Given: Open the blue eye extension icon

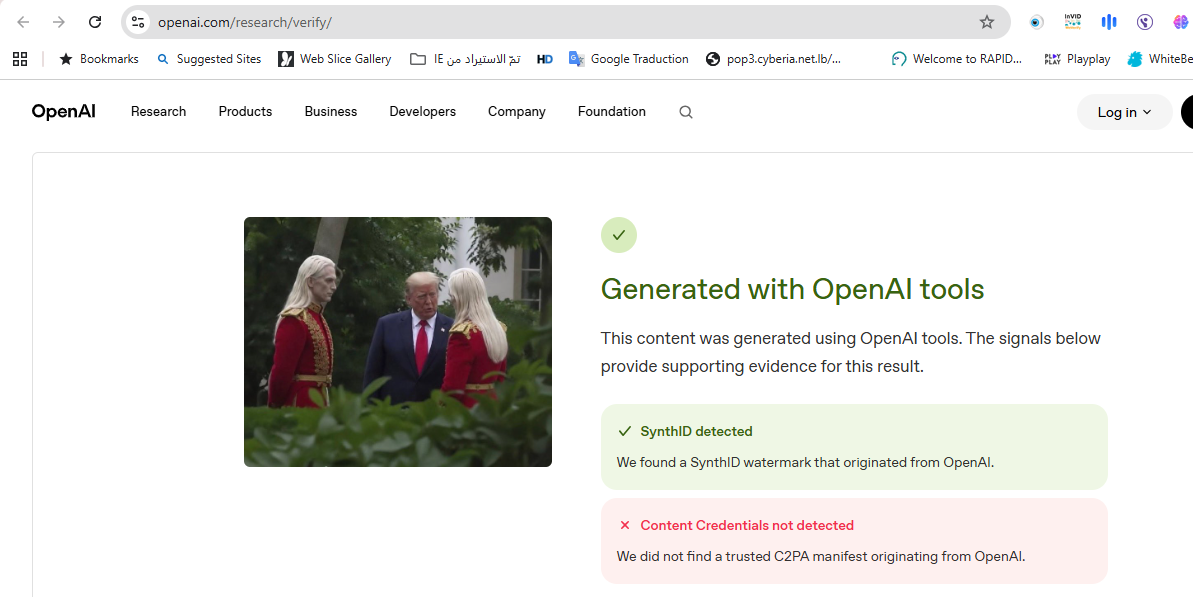Looking at the screenshot, I should click(1036, 22).
